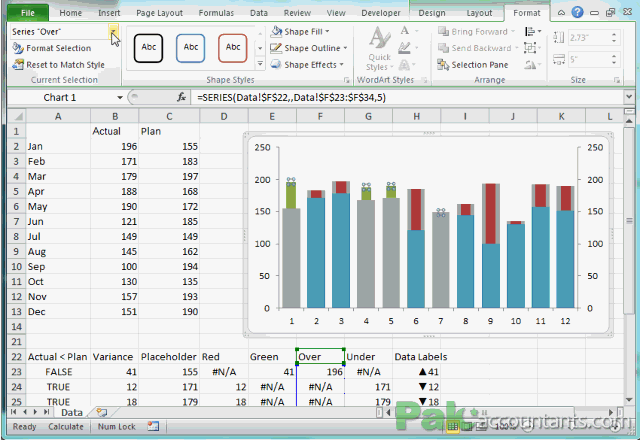Select cell B10 with value 100

pos(115,267)
